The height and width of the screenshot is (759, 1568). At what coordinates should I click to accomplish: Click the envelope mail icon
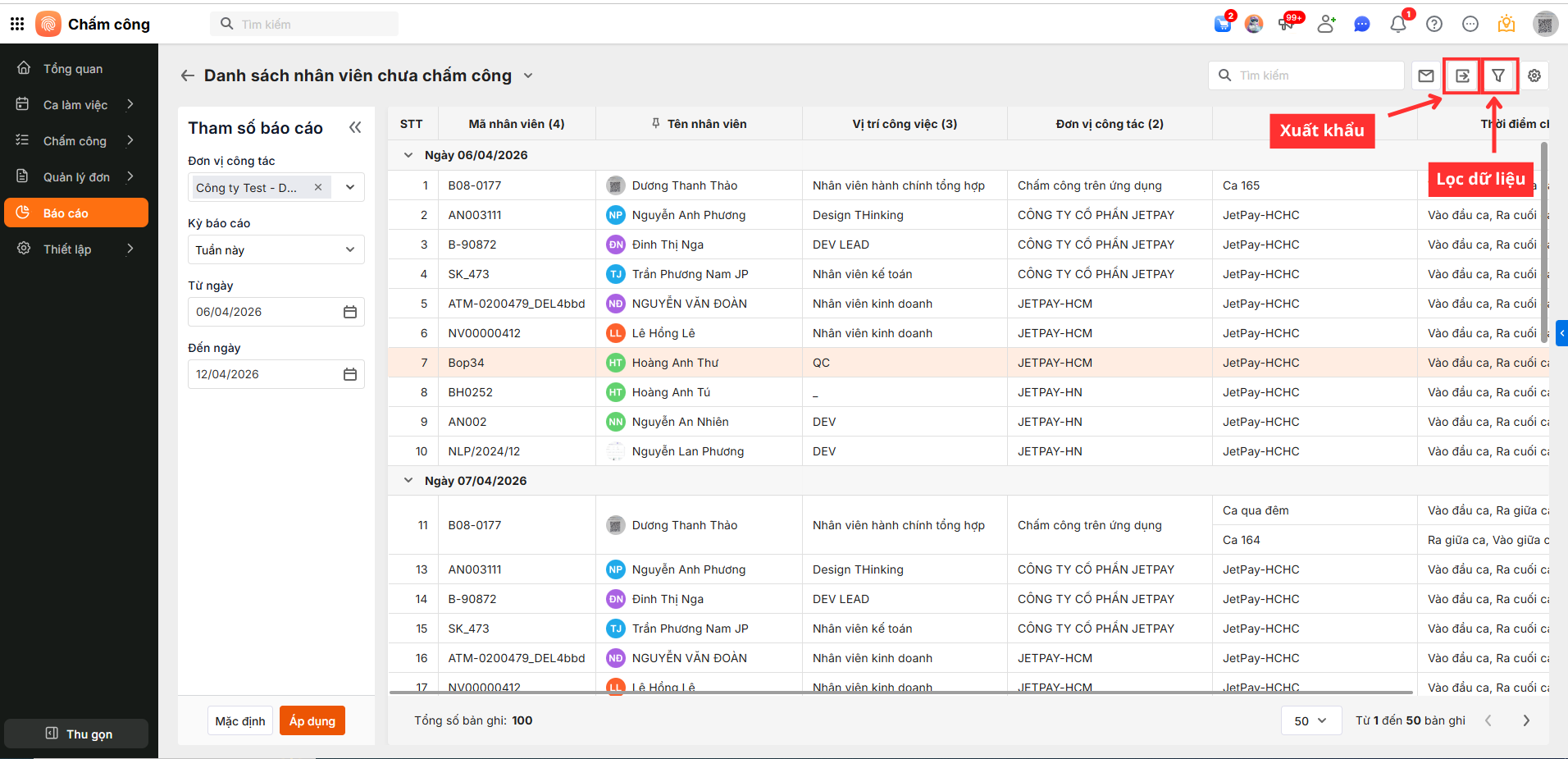point(1426,75)
